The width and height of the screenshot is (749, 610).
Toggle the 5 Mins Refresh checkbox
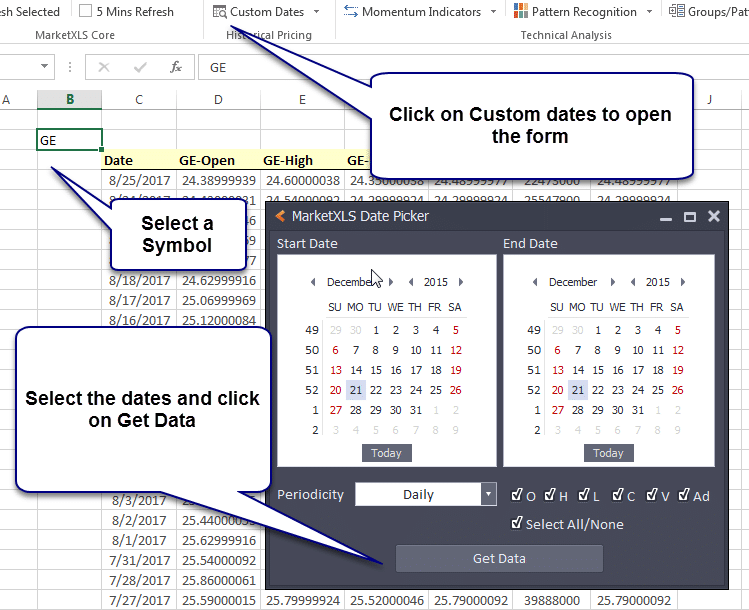[85, 11]
